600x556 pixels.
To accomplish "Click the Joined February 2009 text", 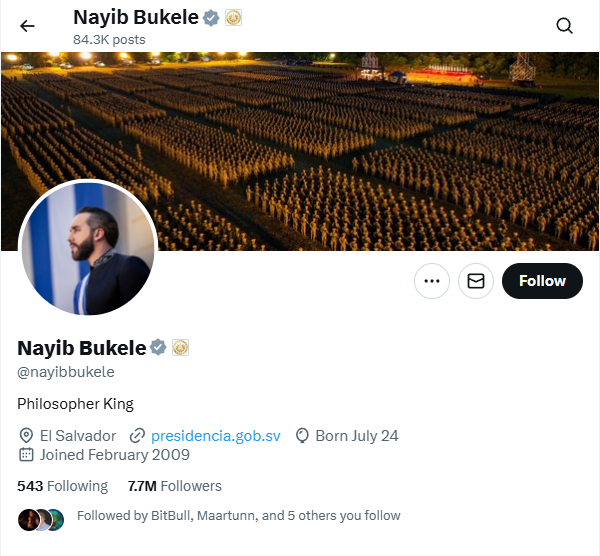I will coord(114,455).
